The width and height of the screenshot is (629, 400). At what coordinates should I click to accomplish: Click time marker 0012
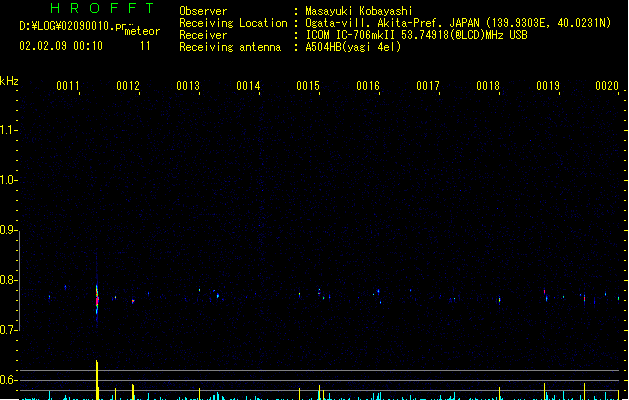128,86
